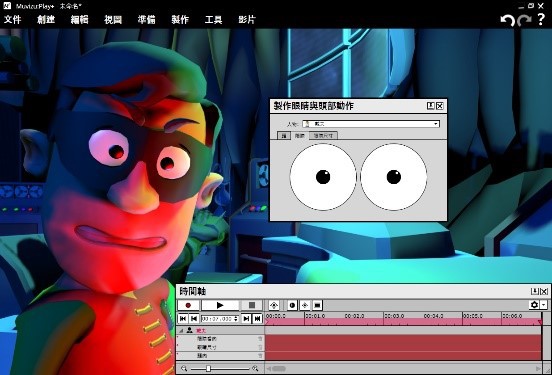Close the timeline panel
Screen dimensions: 552x375
coord(544,291)
